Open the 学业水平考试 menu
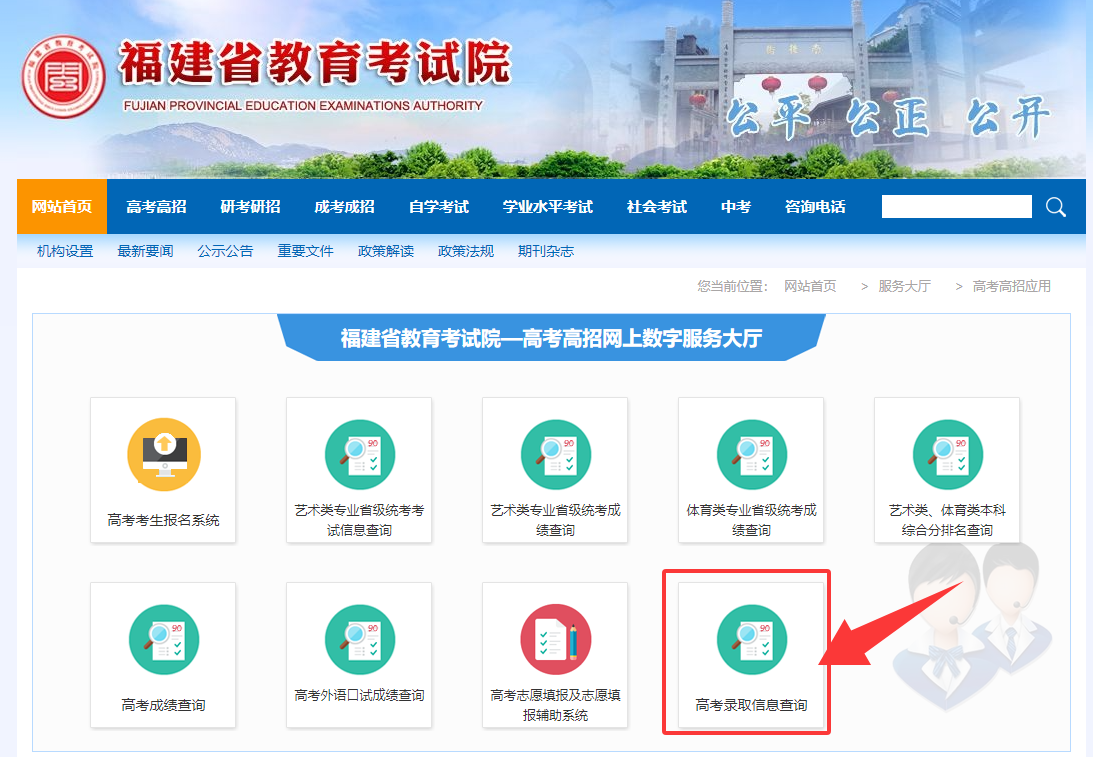The height and width of the screenshot is (757, 1093). [x=548, y=206]
